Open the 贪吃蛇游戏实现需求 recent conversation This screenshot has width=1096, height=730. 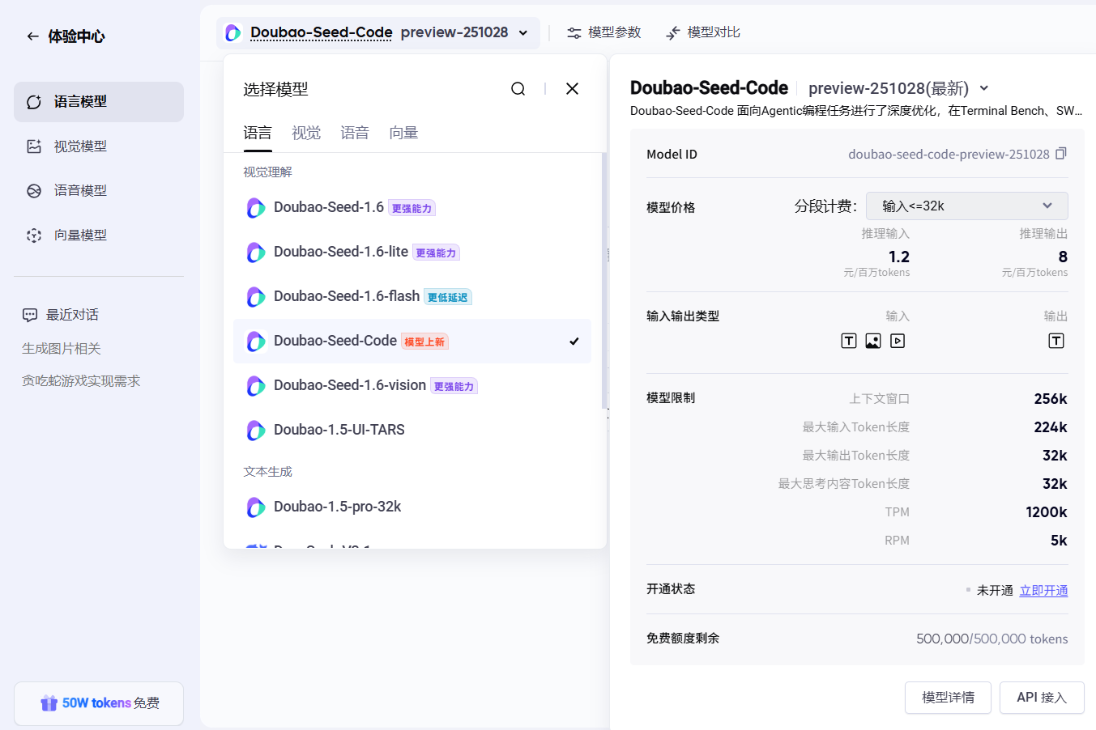(81, 381)
